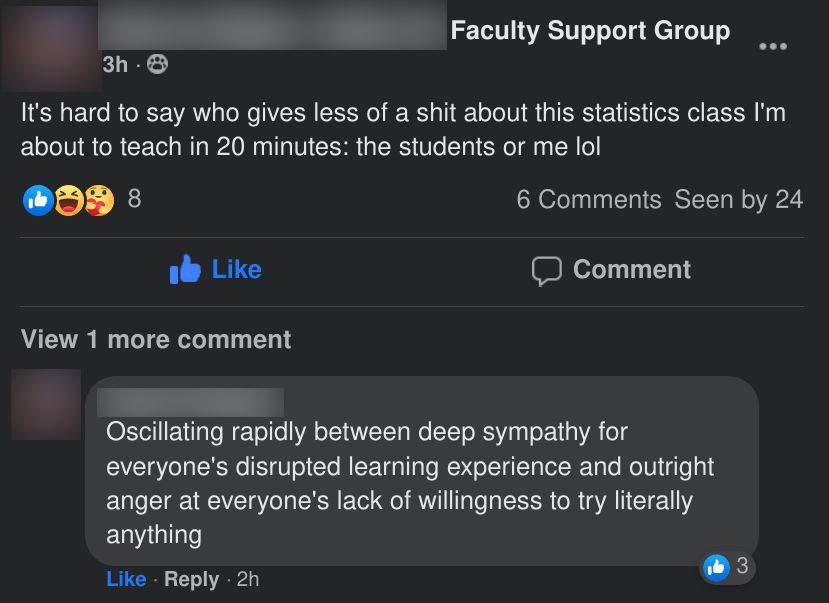The width and height of the screenshot is (829, 603).
Task: Show the Seen by 24 viewers list
Action: [x=738, y=200]
